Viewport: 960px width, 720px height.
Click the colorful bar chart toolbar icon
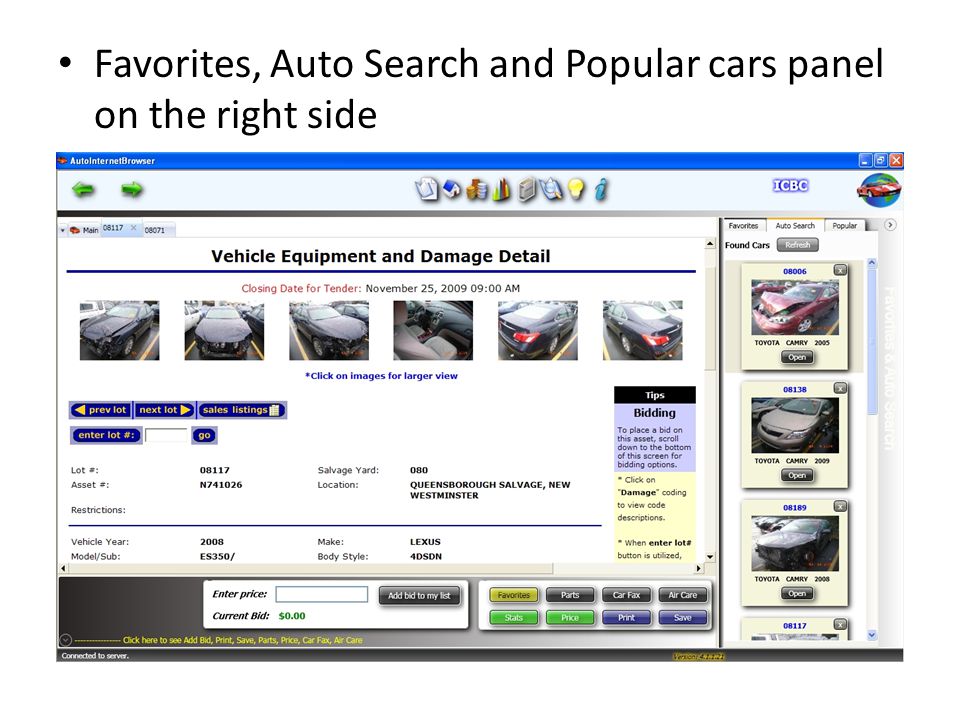(501, 190)
